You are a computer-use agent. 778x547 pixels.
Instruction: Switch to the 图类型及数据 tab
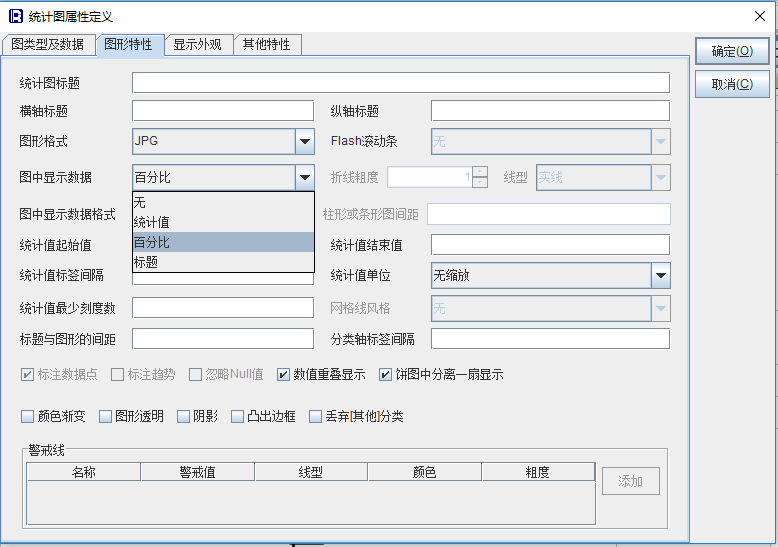pos(48,45)
